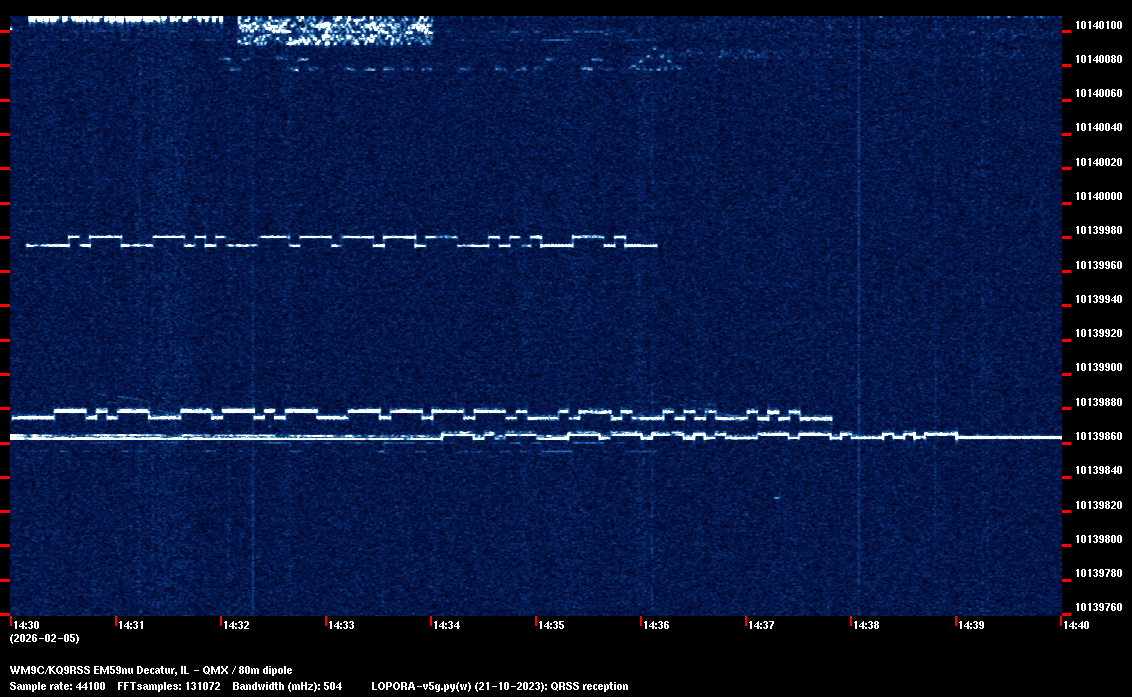Click the WM9C/KQ9RSS station description text
The image size is (1132, 697).
(x=151, y=670)
